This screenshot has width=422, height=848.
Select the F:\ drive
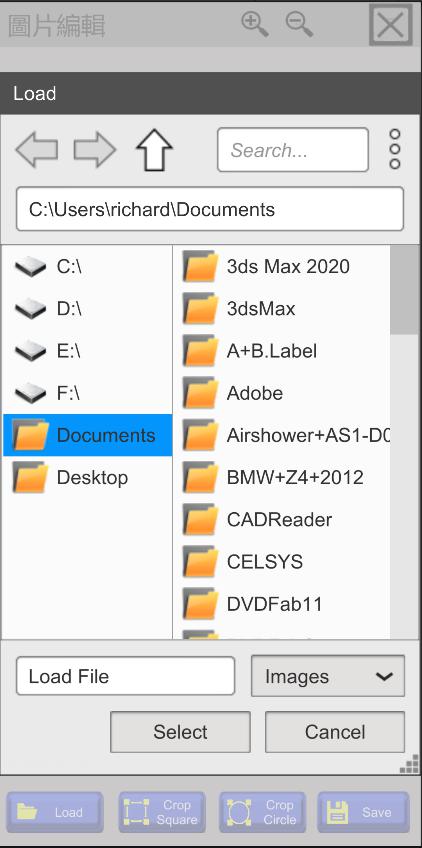tap(87, 393)
